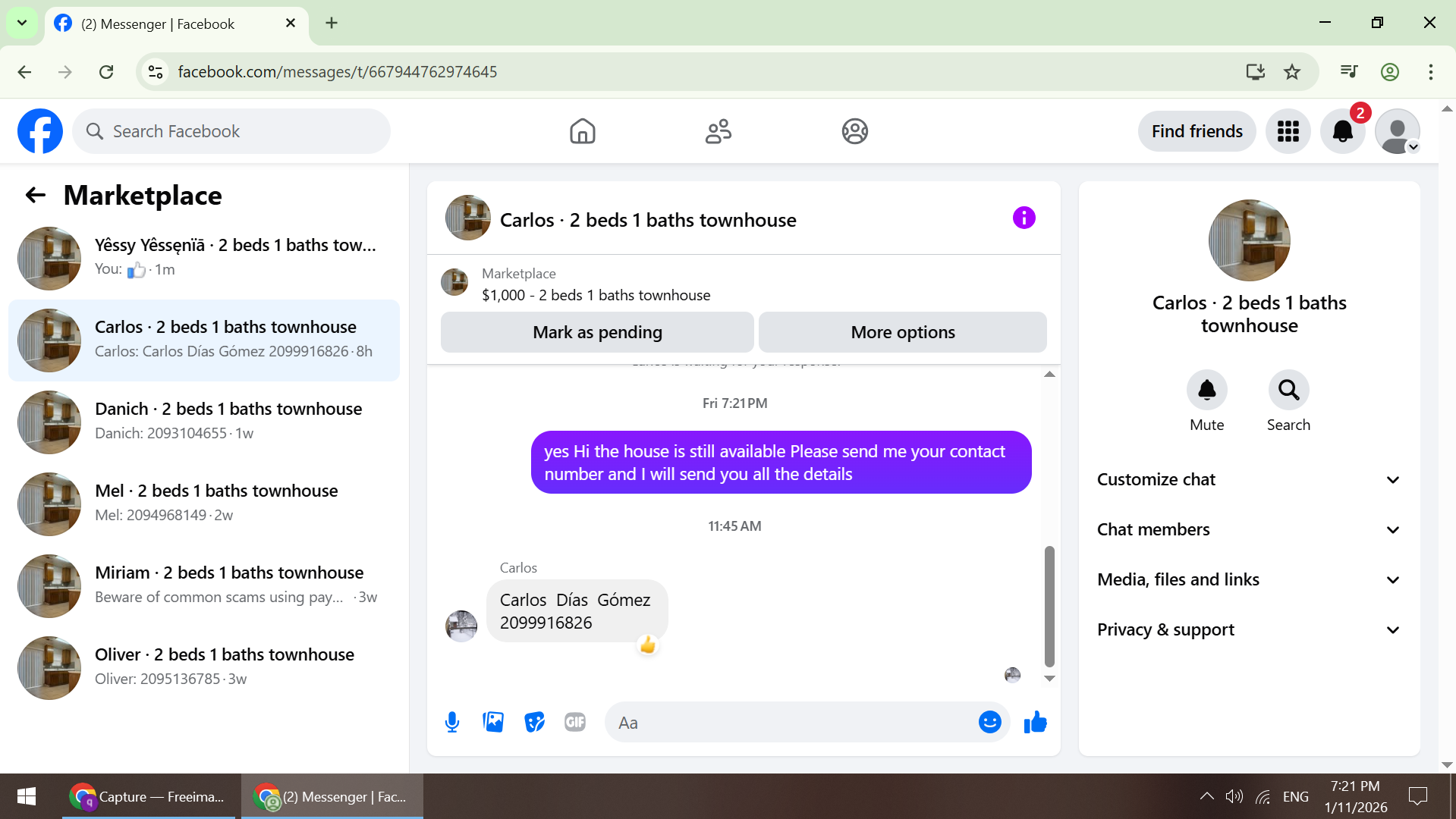The width and height of the screenshot is (1456, 819).
Task: Show hidden system tray icons
Action: click(x=1206, y=796)
